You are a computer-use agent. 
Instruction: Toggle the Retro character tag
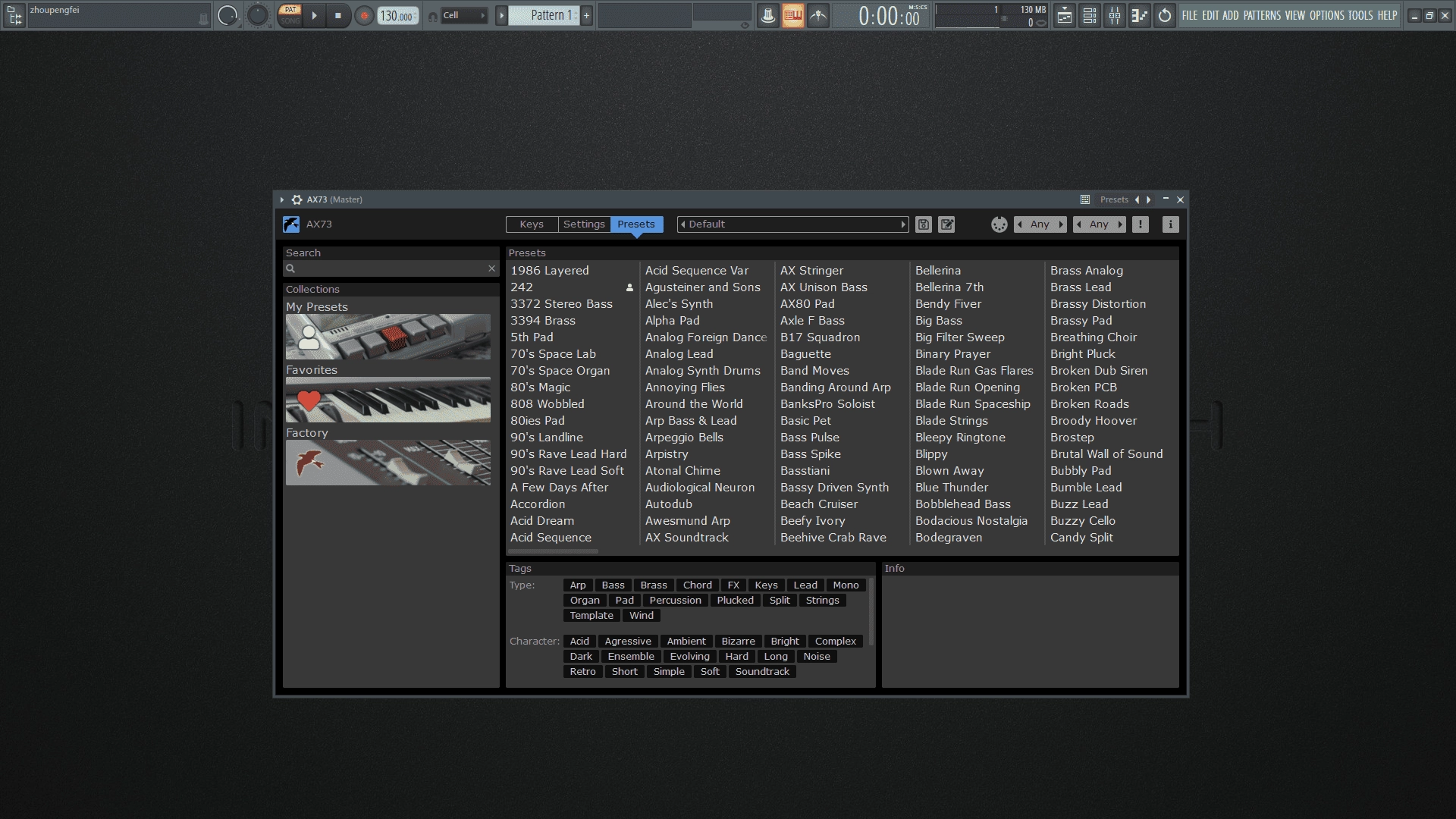582,672
